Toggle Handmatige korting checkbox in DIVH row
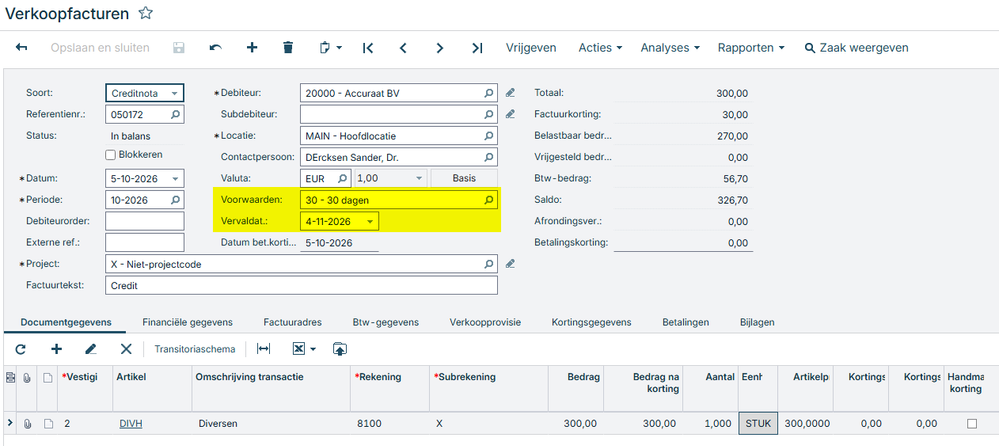Image resolution: width=999 pixels, height=446 pixels. [x=971, y=424]
